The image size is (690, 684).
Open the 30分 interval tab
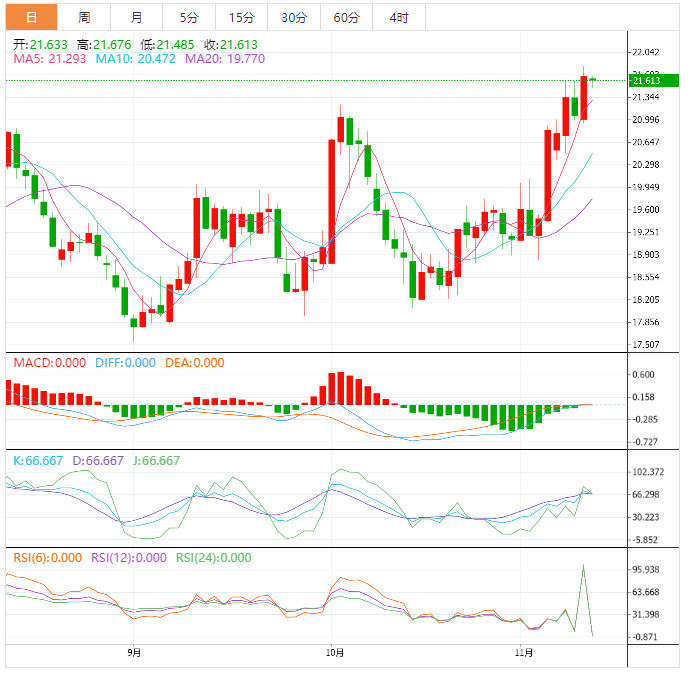[294, 17]
